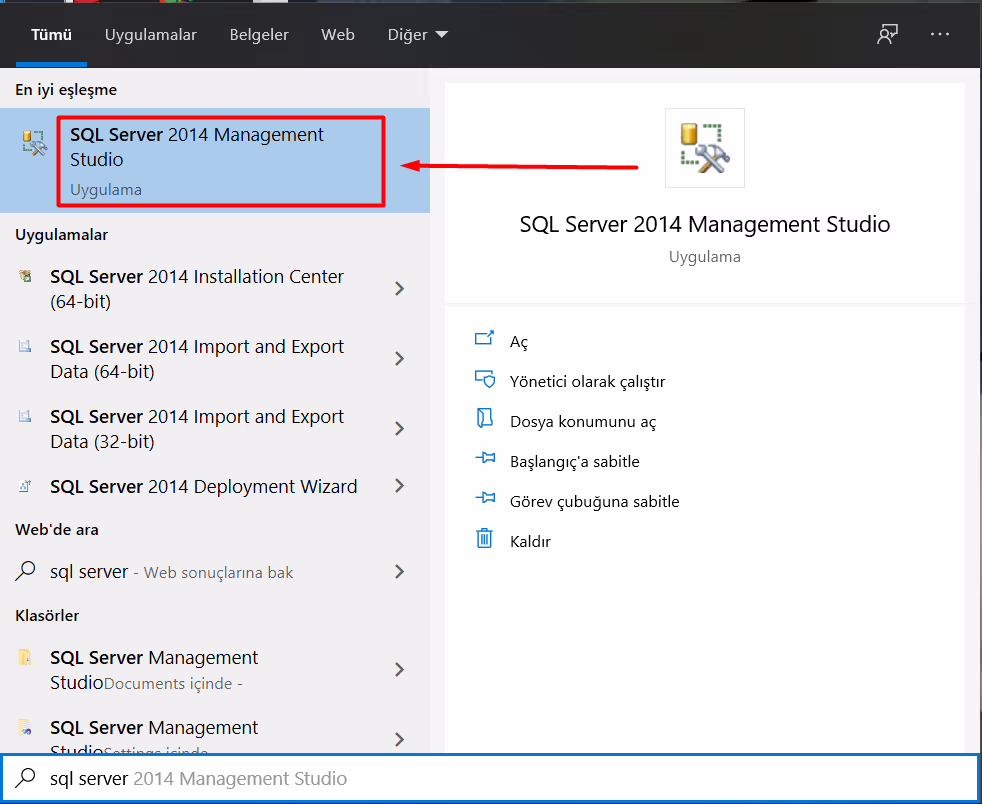Expand Deployment Wizard result chevron
Screen dimensions: 982x804
point(400,486)
